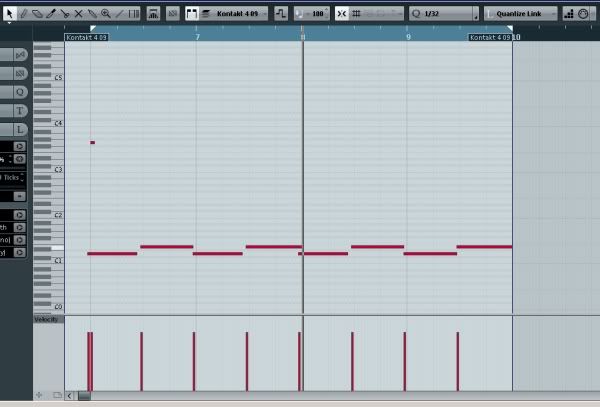Open the Quantize Link length dropdown

(520, 14)
